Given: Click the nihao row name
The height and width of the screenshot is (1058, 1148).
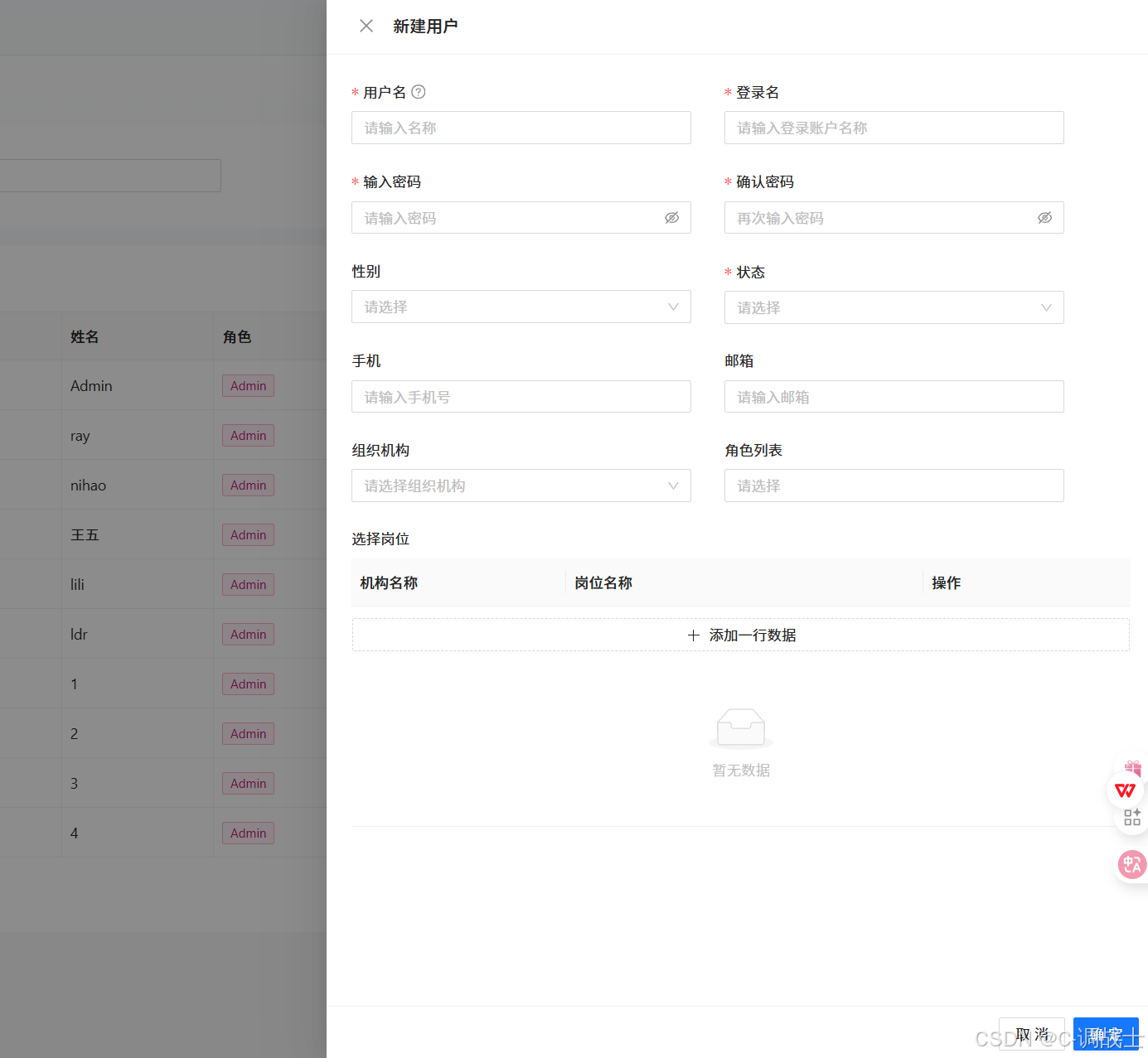Looking at the screenshot, I should click(x=88, y=486).
